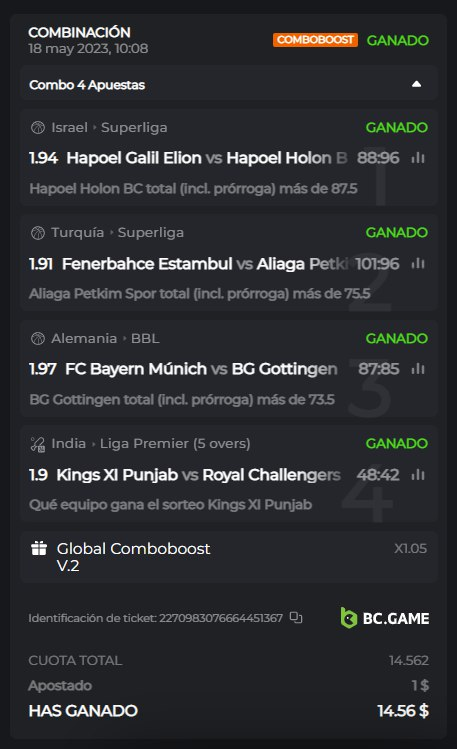Open stats for Hapoel Galil Elion match
This screenshot has width=457, height=749.
click(418, 158)
